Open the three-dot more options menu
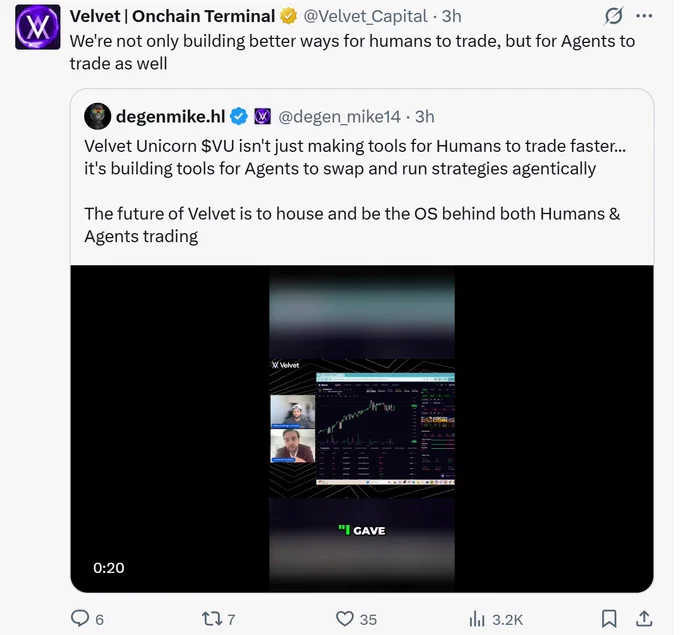Image resolution: width=680 pixels, height=635 pixels. 644,16
